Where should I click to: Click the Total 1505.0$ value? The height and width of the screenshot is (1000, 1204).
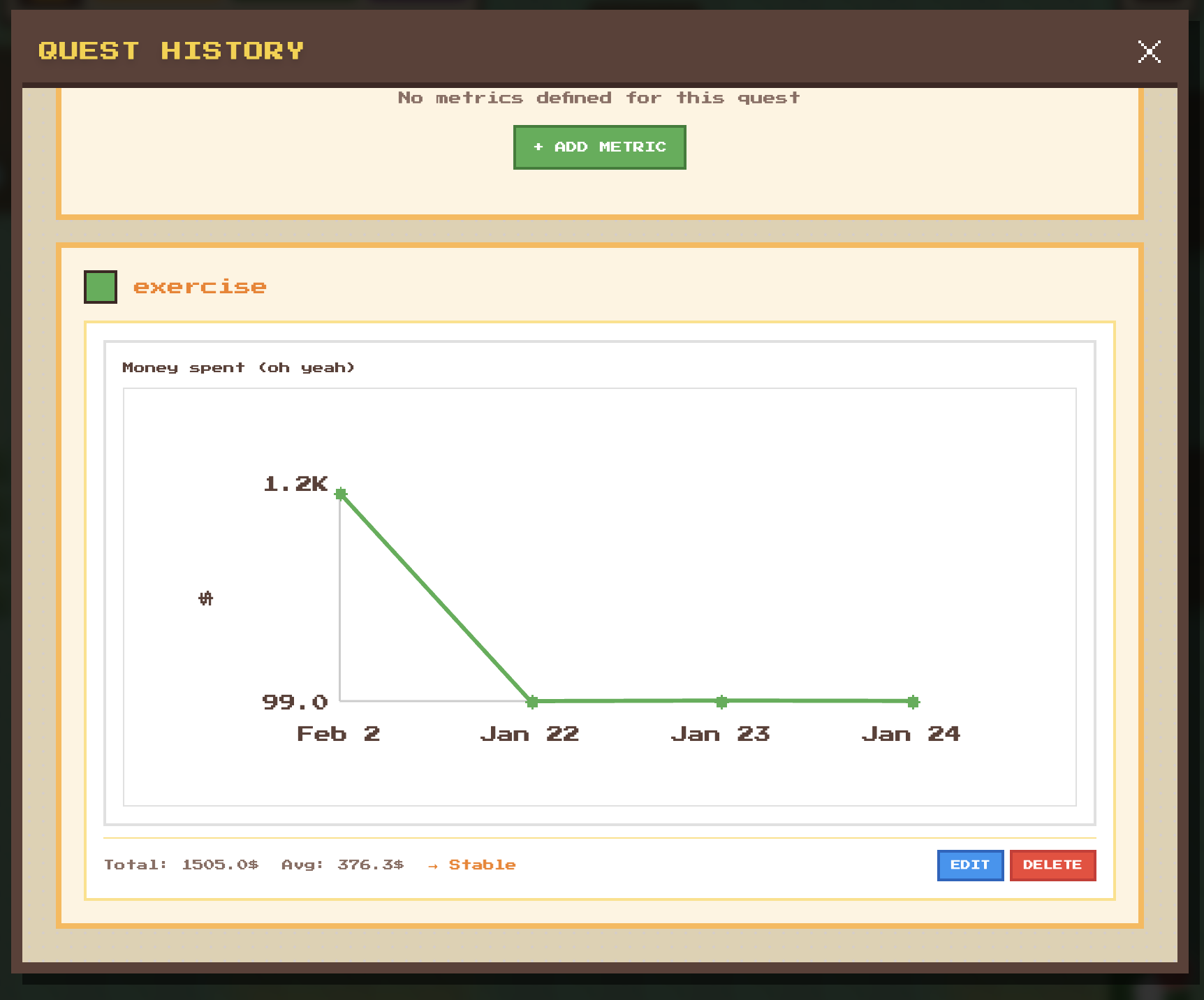pos(182,865)
